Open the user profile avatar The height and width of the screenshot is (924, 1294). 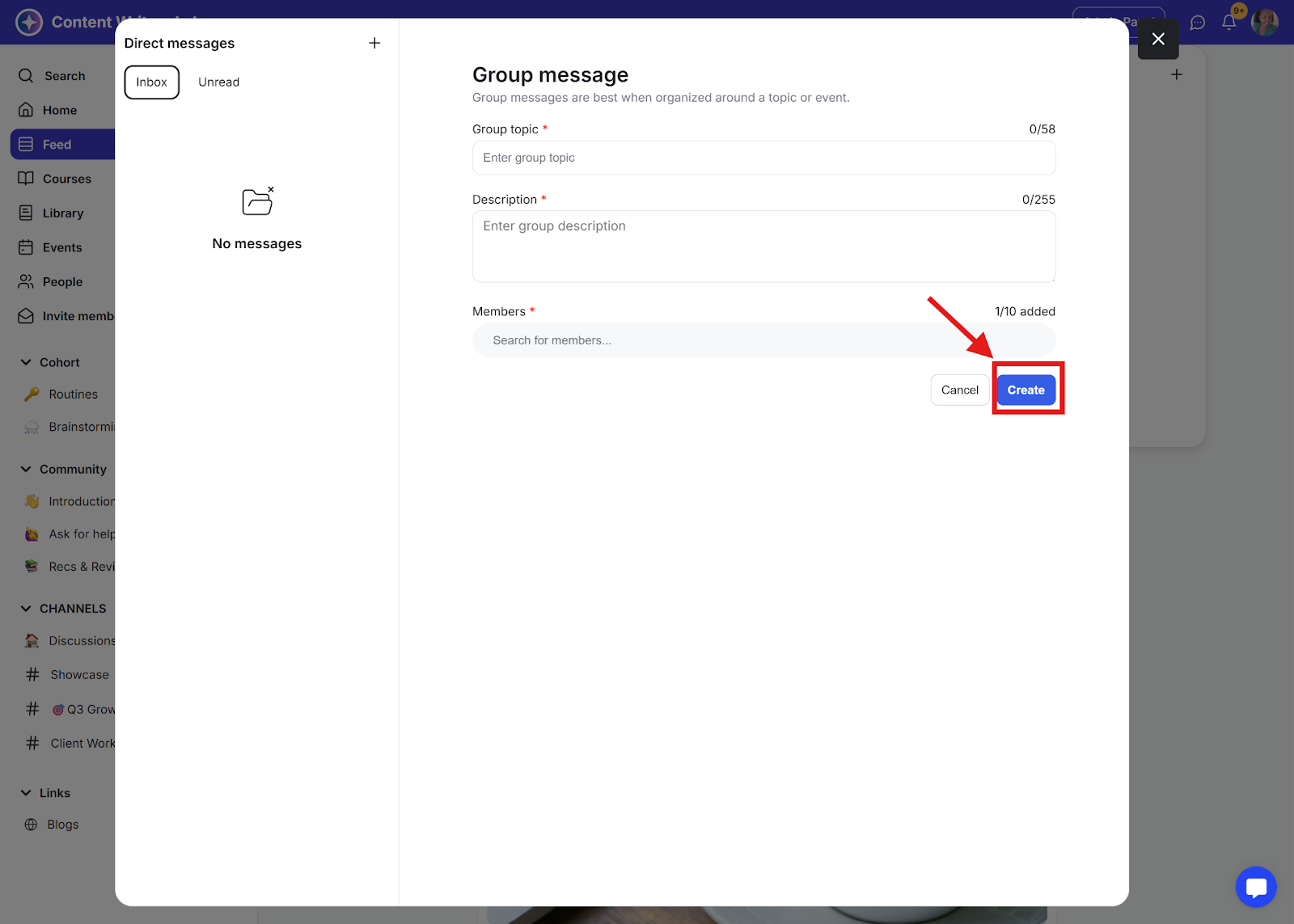pos(1264,22)
